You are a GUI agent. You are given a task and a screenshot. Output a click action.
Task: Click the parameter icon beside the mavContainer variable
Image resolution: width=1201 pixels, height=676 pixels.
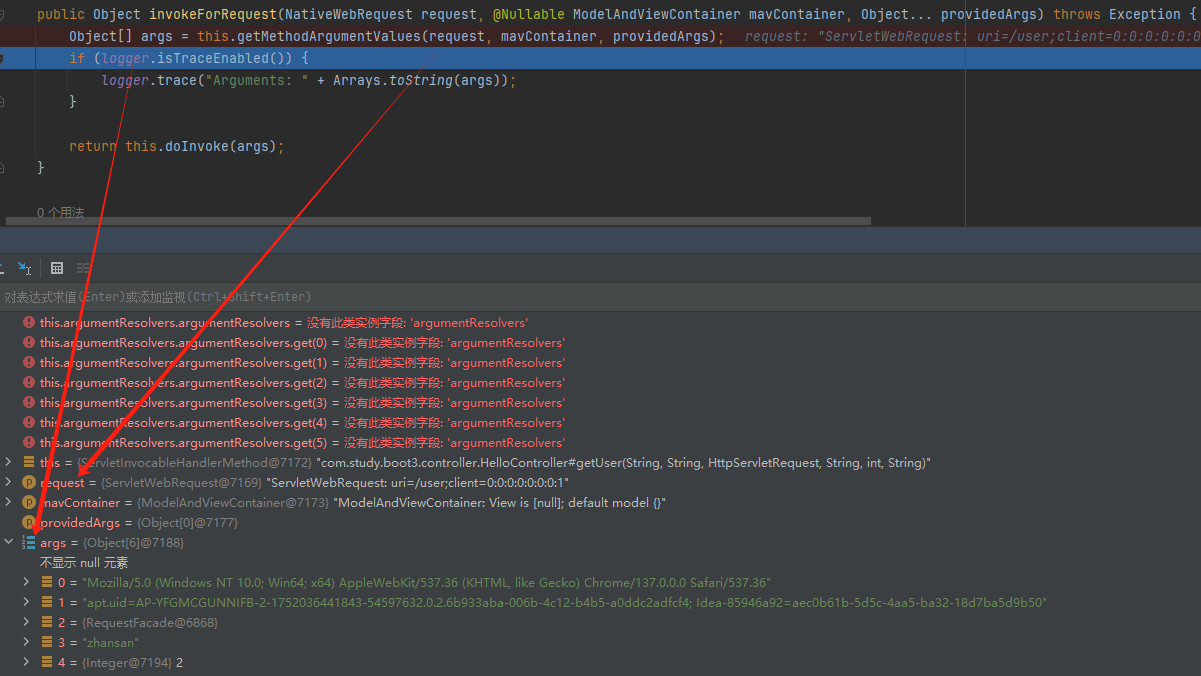29,503
